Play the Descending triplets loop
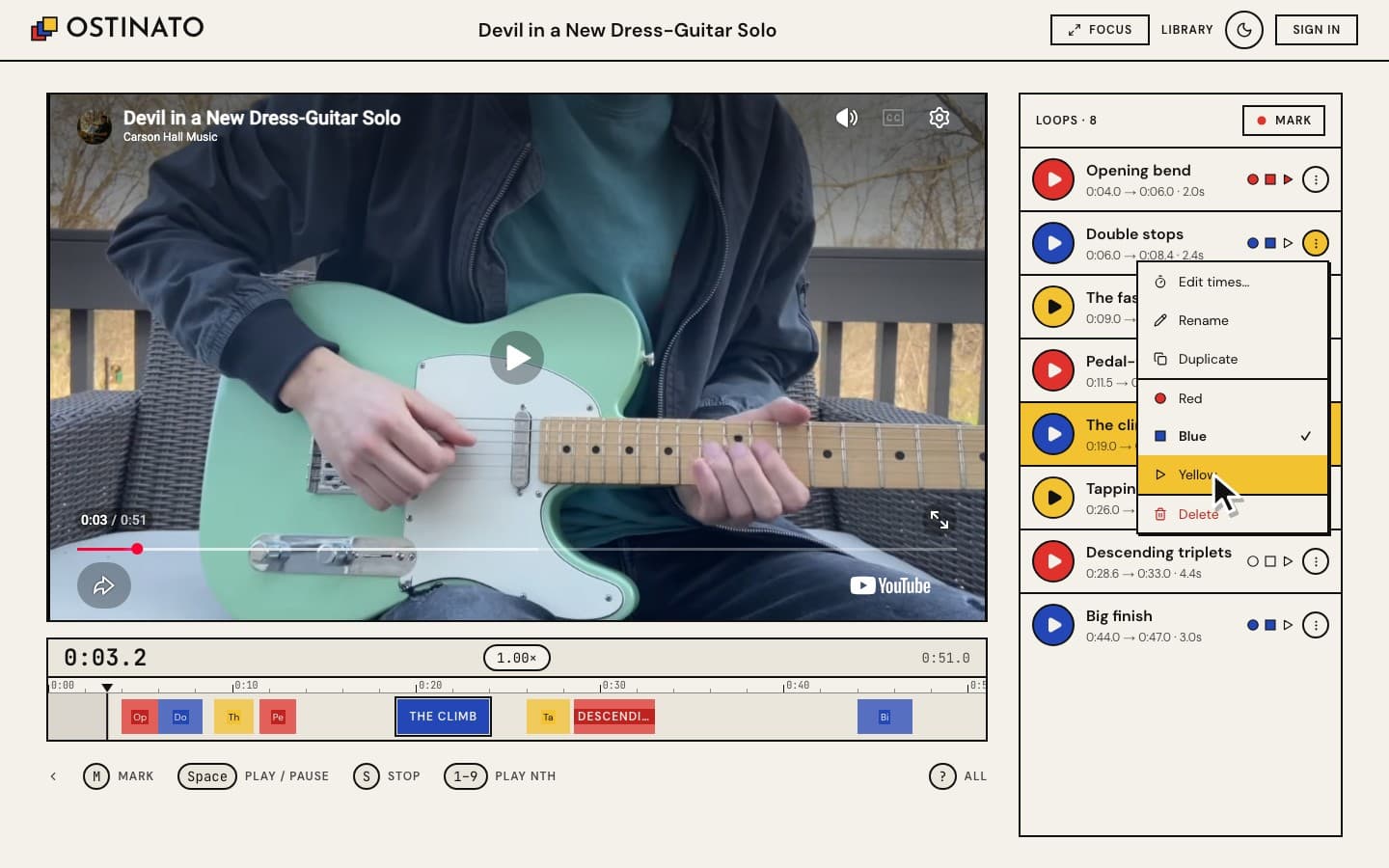Screen dimensions: 1389x868 point(1053,561)
